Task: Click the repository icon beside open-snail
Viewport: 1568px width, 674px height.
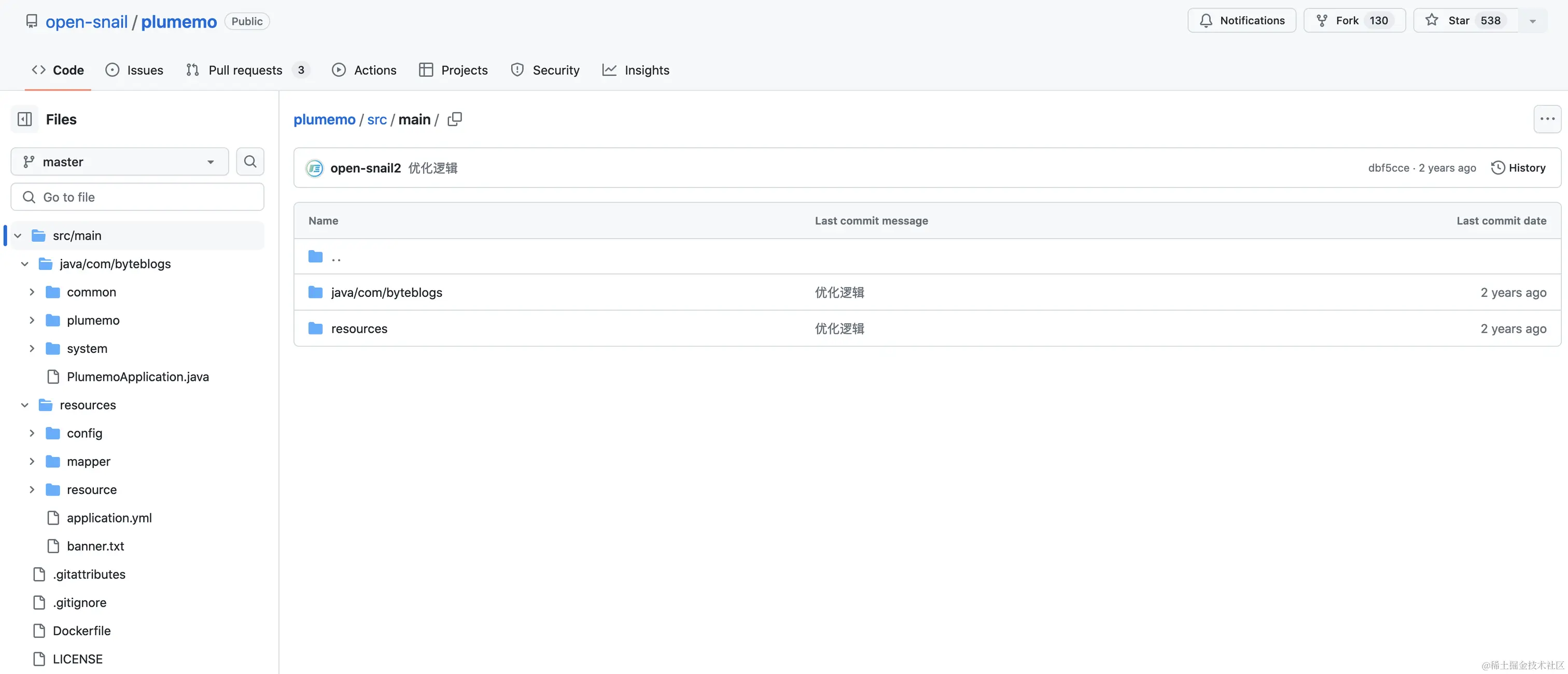Action: click(32, 21)
